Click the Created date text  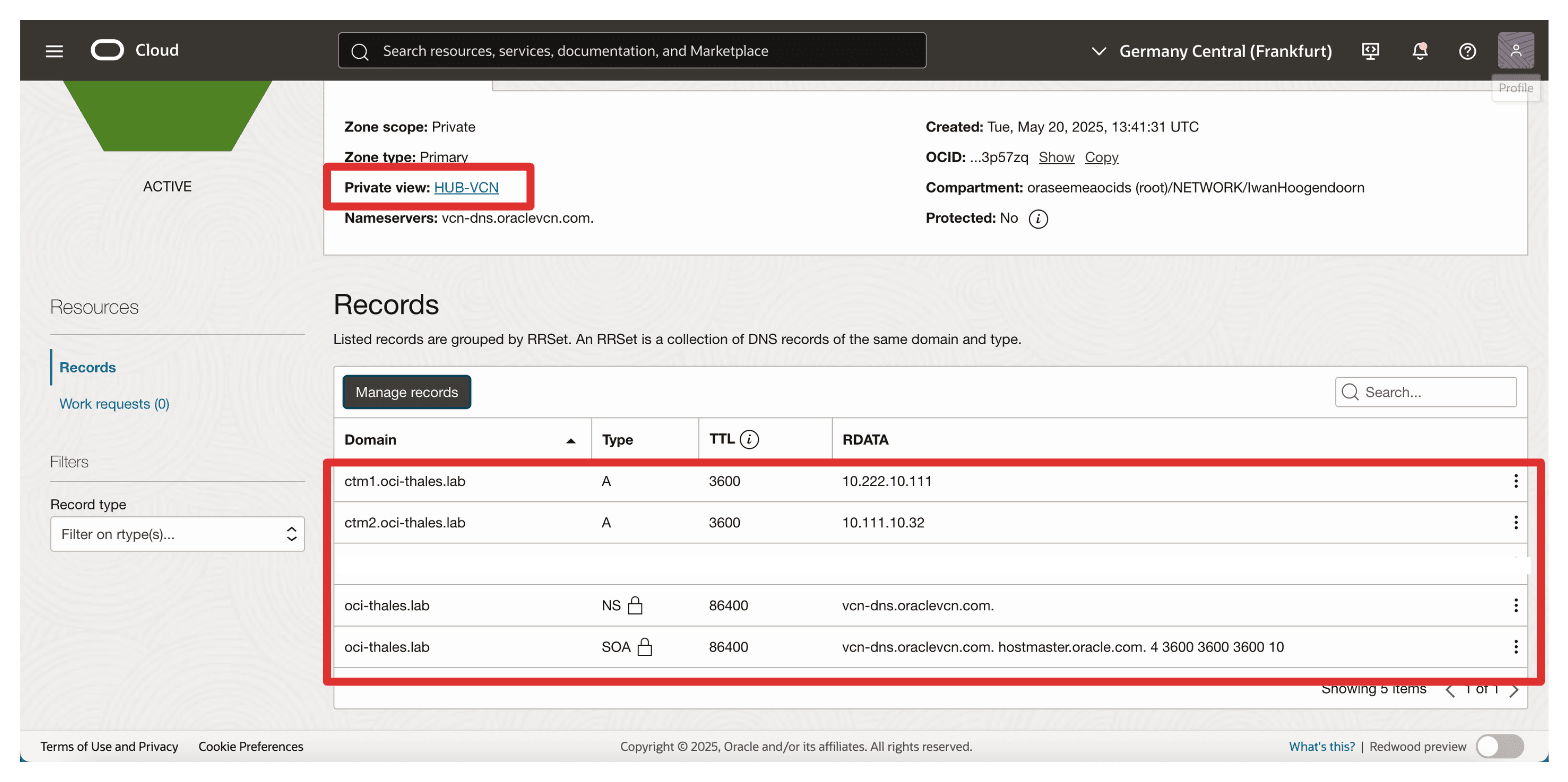1092,127
